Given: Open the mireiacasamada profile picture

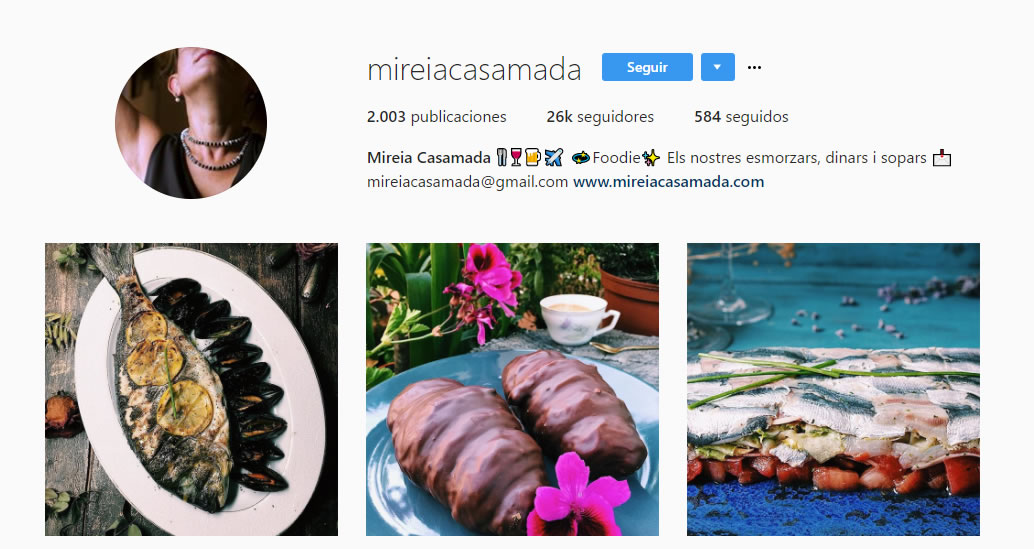Looking at the screenshot, I should 191,123.
